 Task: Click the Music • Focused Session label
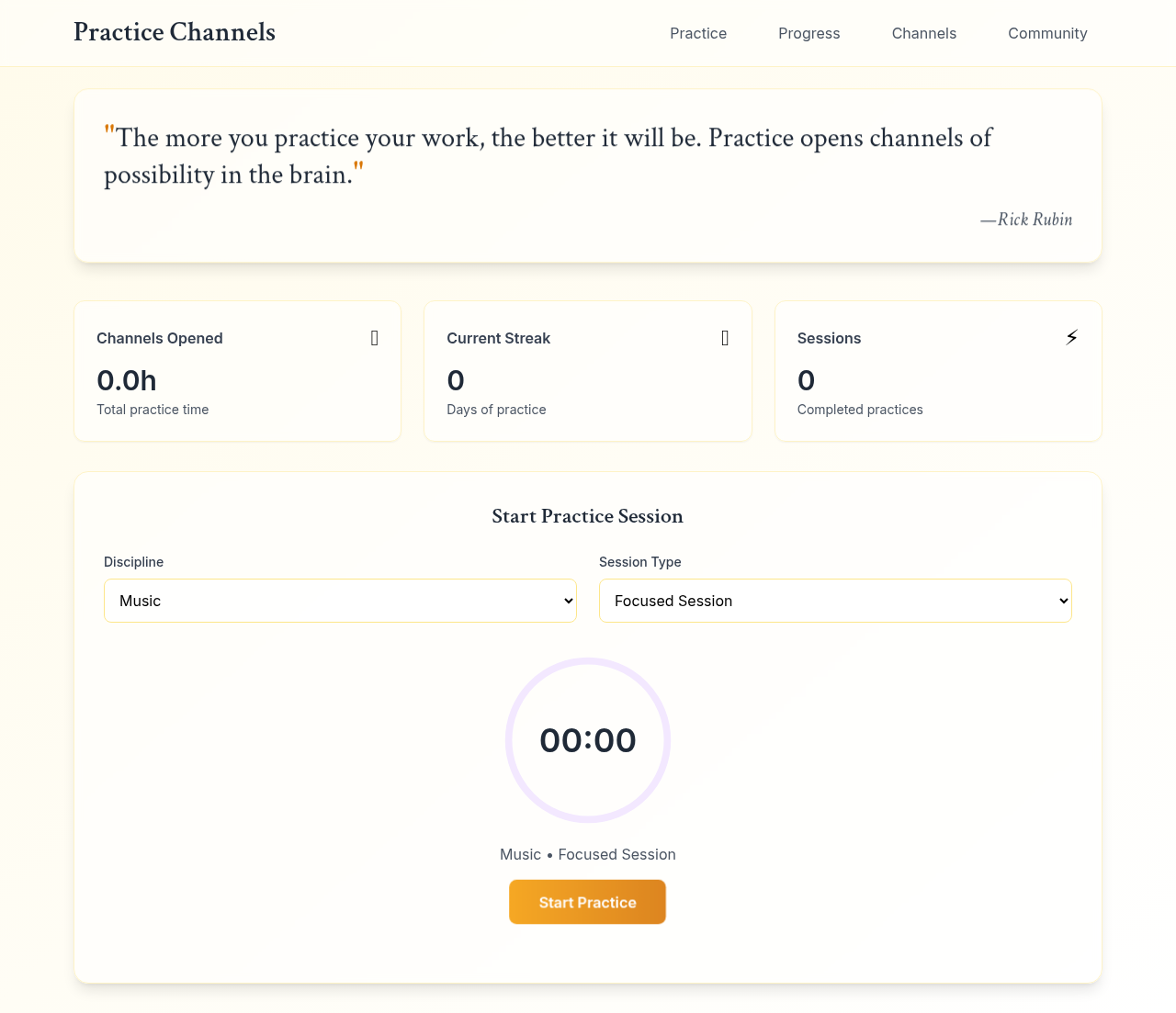588,854
